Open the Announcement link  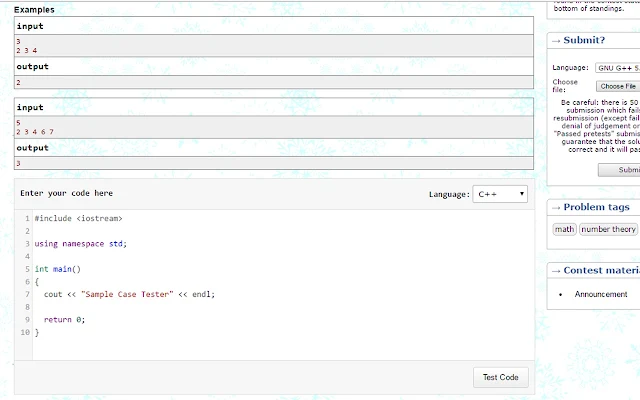[601, 294]
